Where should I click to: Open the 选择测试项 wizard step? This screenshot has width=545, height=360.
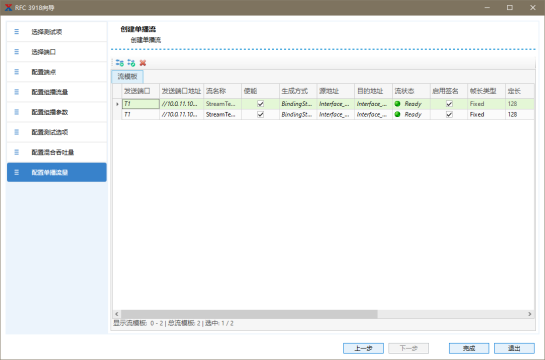point(57,32)
